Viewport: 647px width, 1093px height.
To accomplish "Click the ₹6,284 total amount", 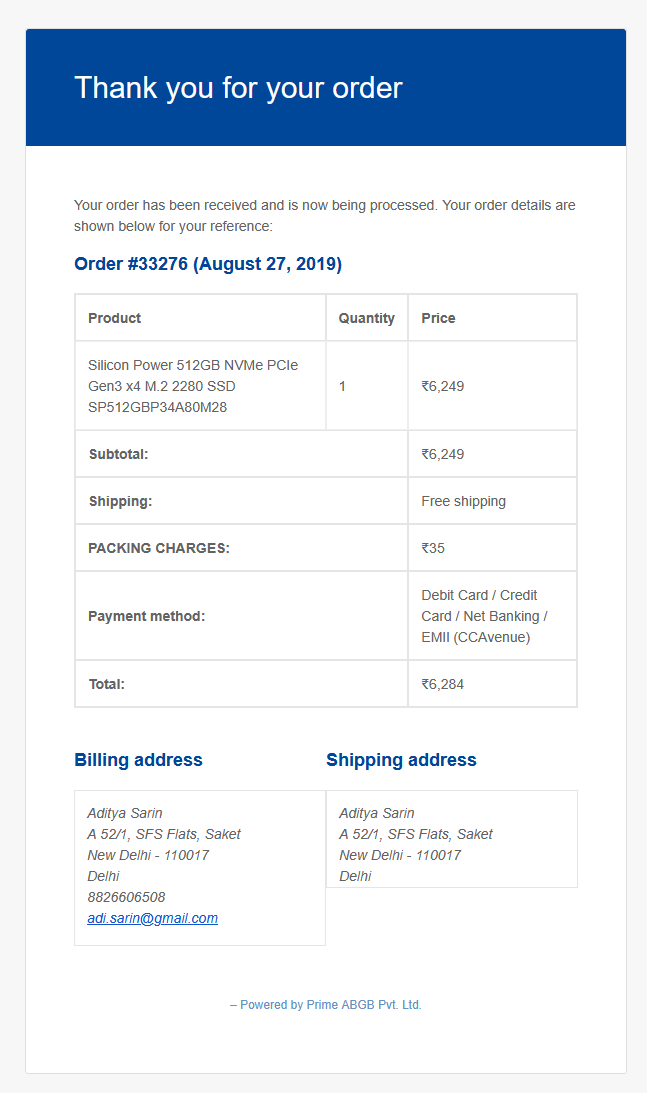I will point(442,684).
